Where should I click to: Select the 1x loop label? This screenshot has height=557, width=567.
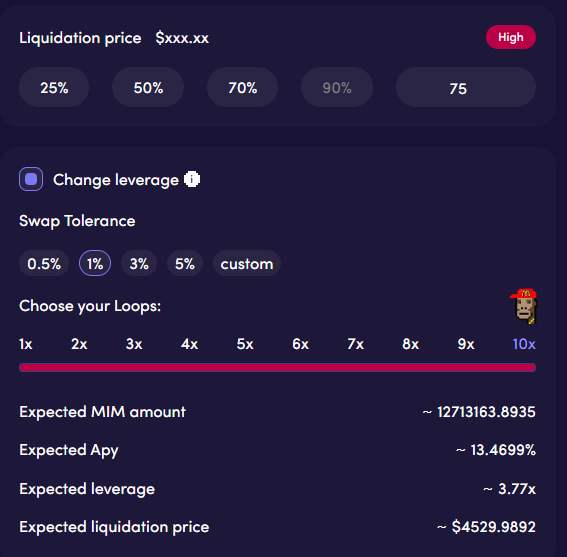26,344
